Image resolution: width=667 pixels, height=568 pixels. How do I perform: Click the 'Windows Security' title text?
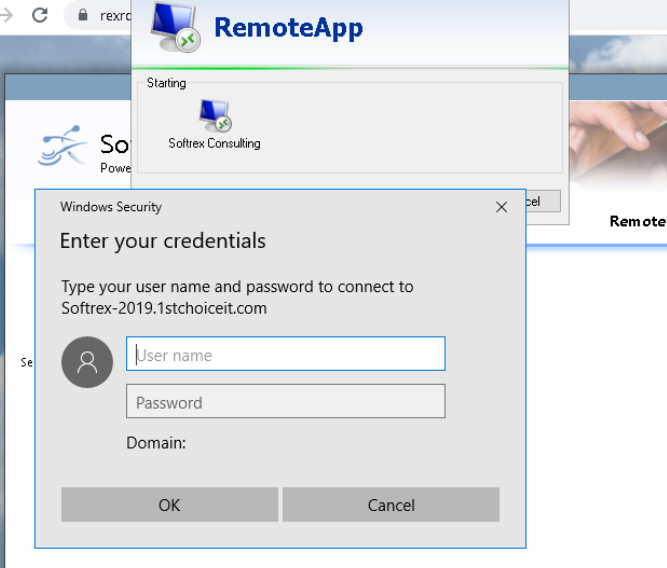point(111,207)
